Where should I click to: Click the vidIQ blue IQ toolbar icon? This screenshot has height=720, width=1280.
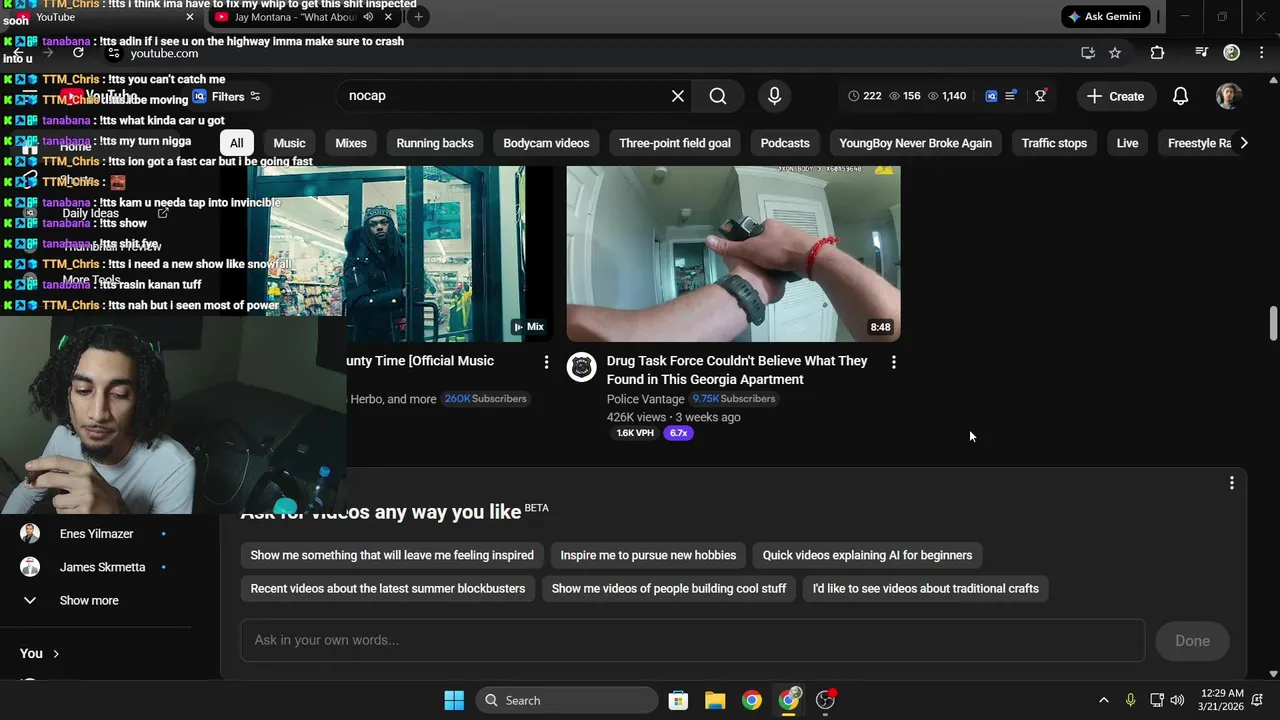click(991, 96)
